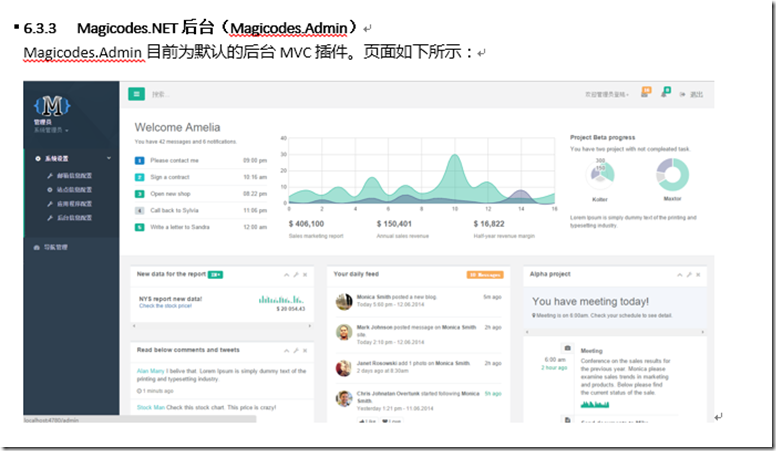Click Mark Johnson's avatar in daily feed
Screen dimensions: 776x451
pyautogui.click(x=344, y=332)
